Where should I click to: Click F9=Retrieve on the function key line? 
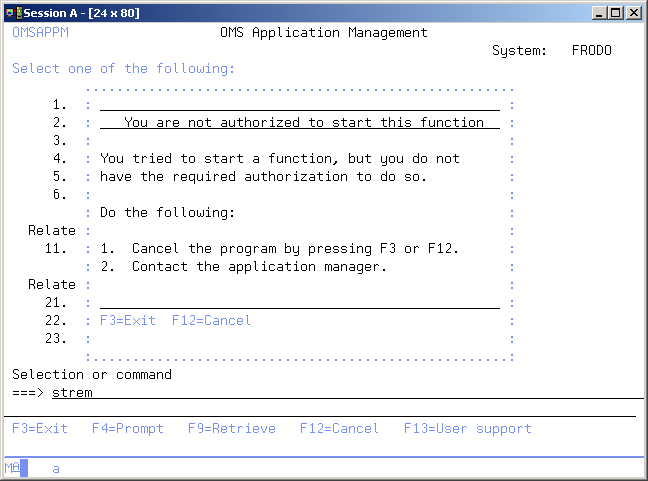pyautogui.click(x=232, y=428)
